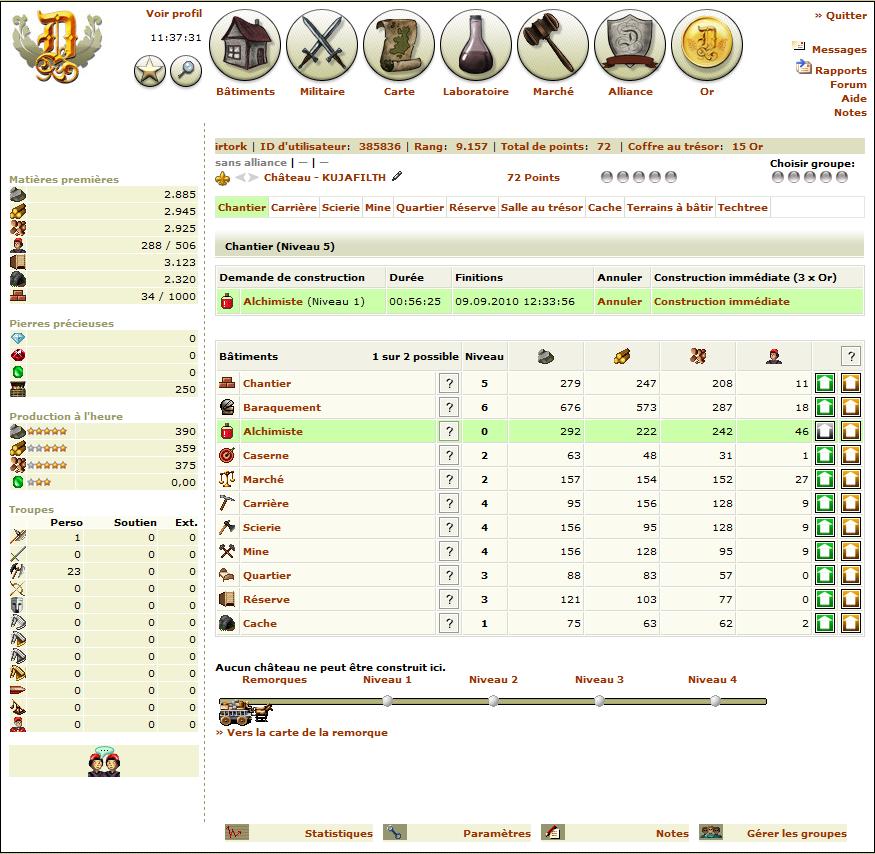Open the Bâtiments house icon
The width and height of the screenshot is (875, 854).
[245, 45]
